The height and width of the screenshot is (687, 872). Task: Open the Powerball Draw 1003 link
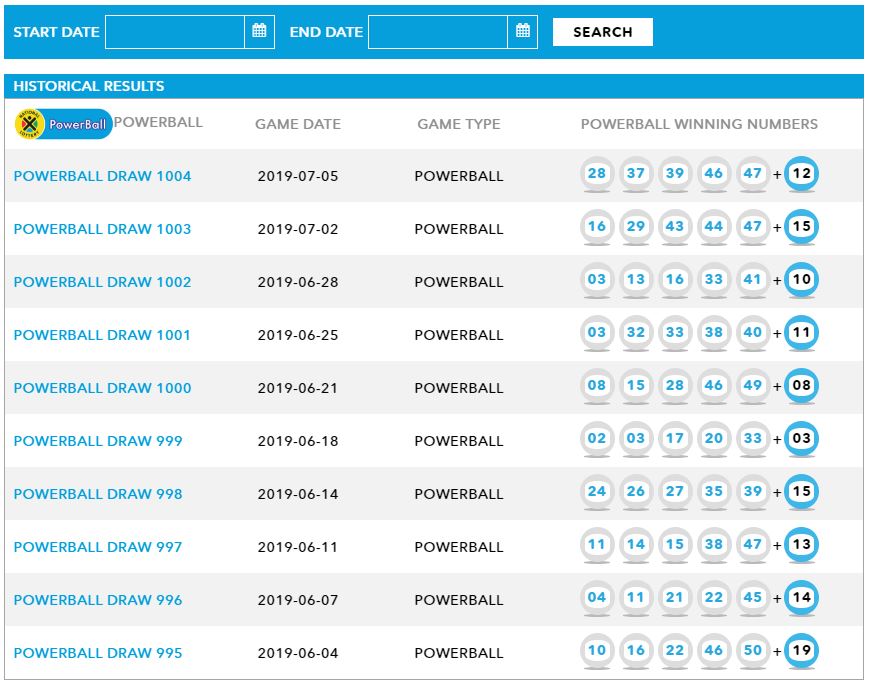(102, 229)
